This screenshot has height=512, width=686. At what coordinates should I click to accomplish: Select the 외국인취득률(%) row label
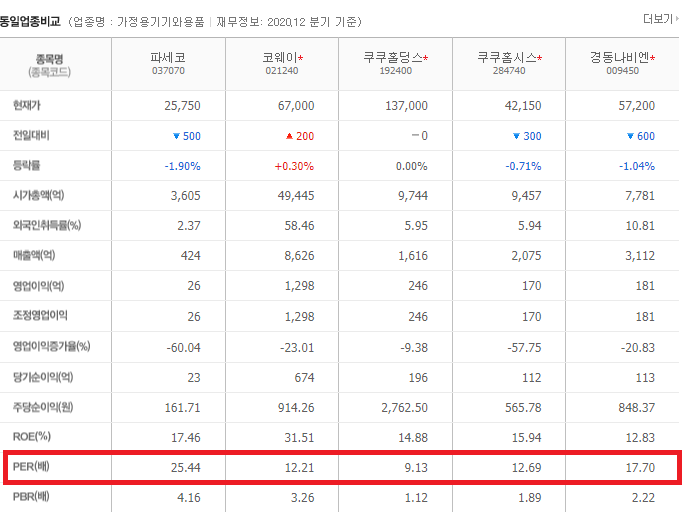[x=47, y=225]
